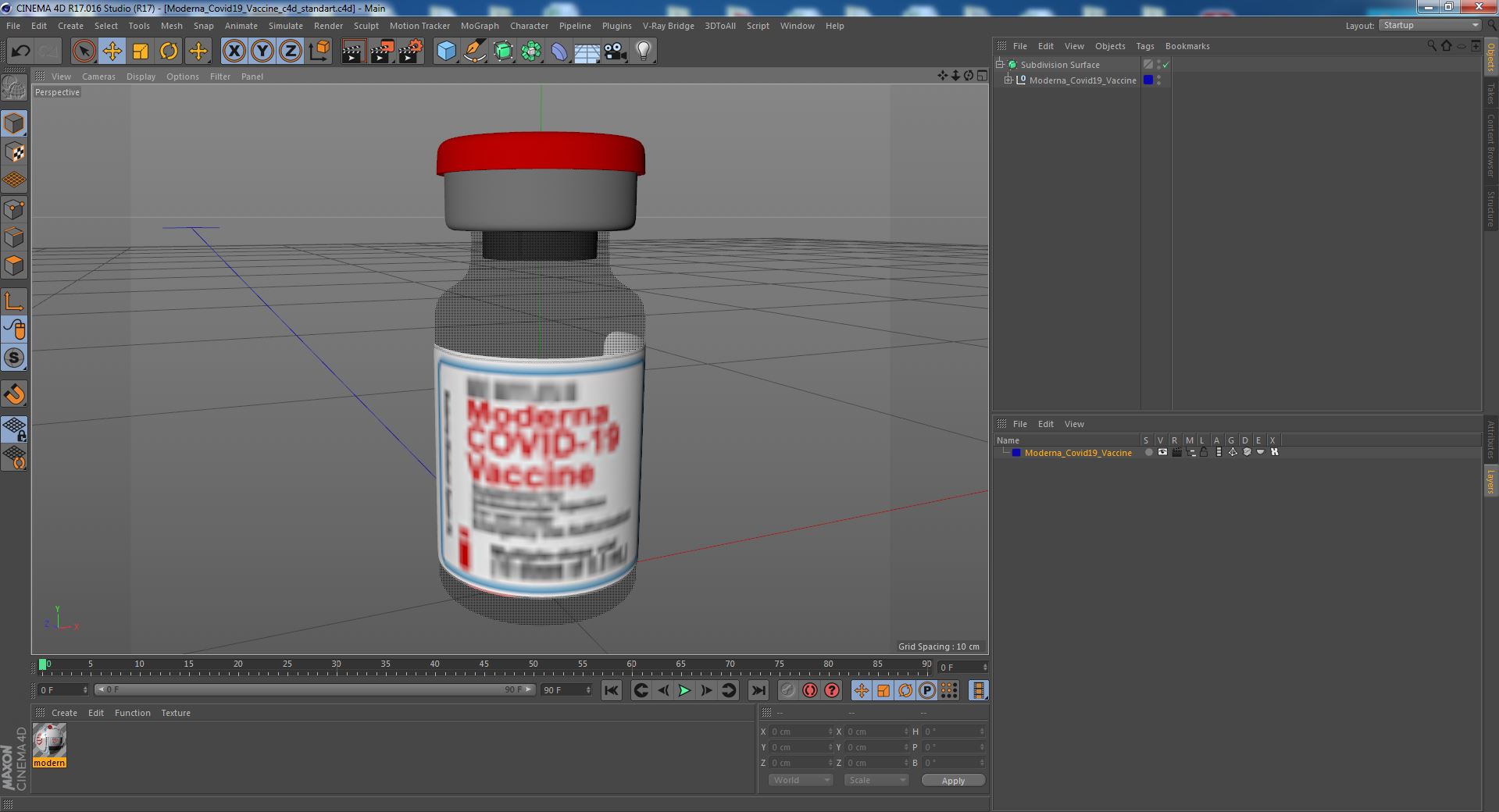Open the V-Ray Bridge menu
This screenshot has height=812, width=1499.
[x=668, y=26]
